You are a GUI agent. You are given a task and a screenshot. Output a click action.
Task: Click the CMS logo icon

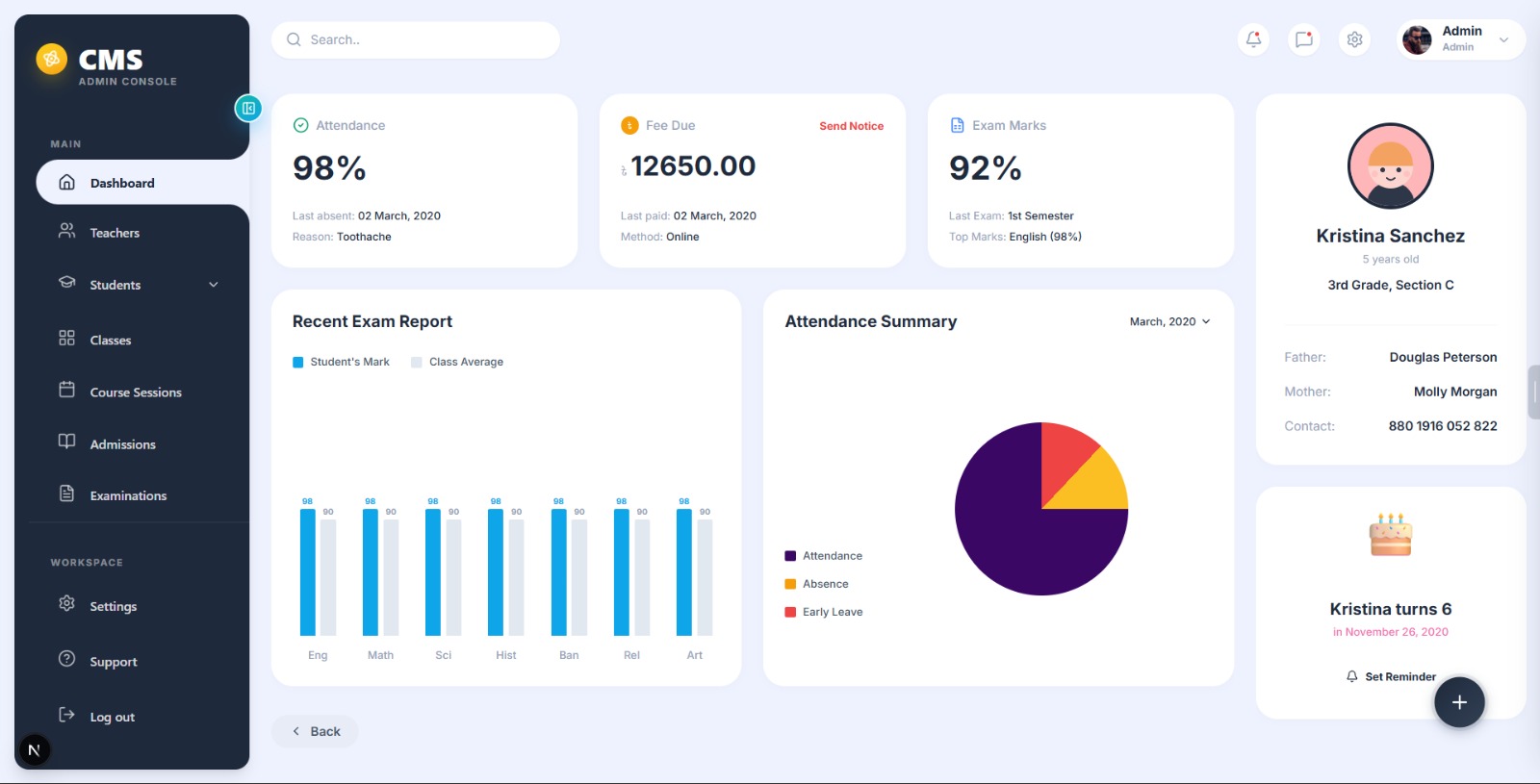(x=52, y=60)
